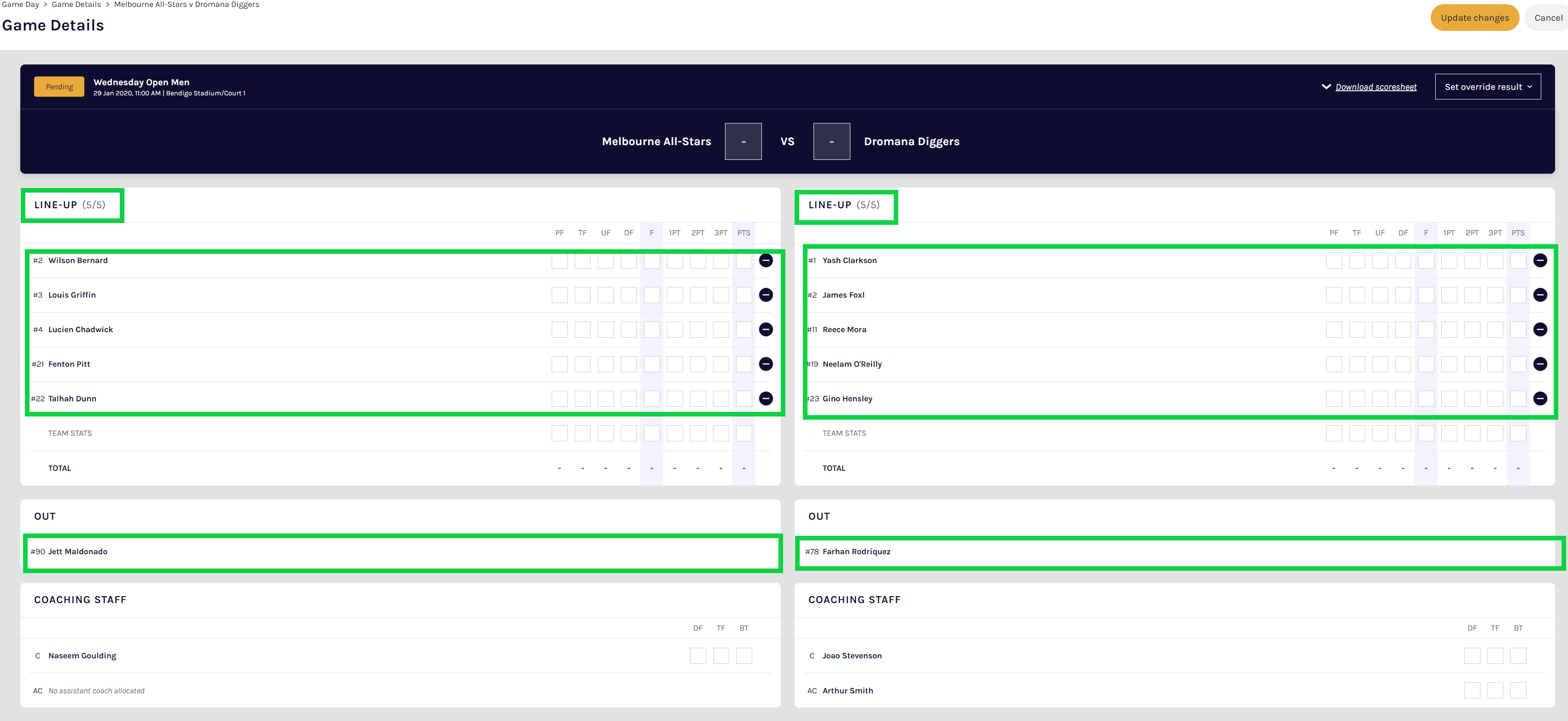Open the Game Day breadcrumb link
1568x721 pixels.
[x=20, y=4]
